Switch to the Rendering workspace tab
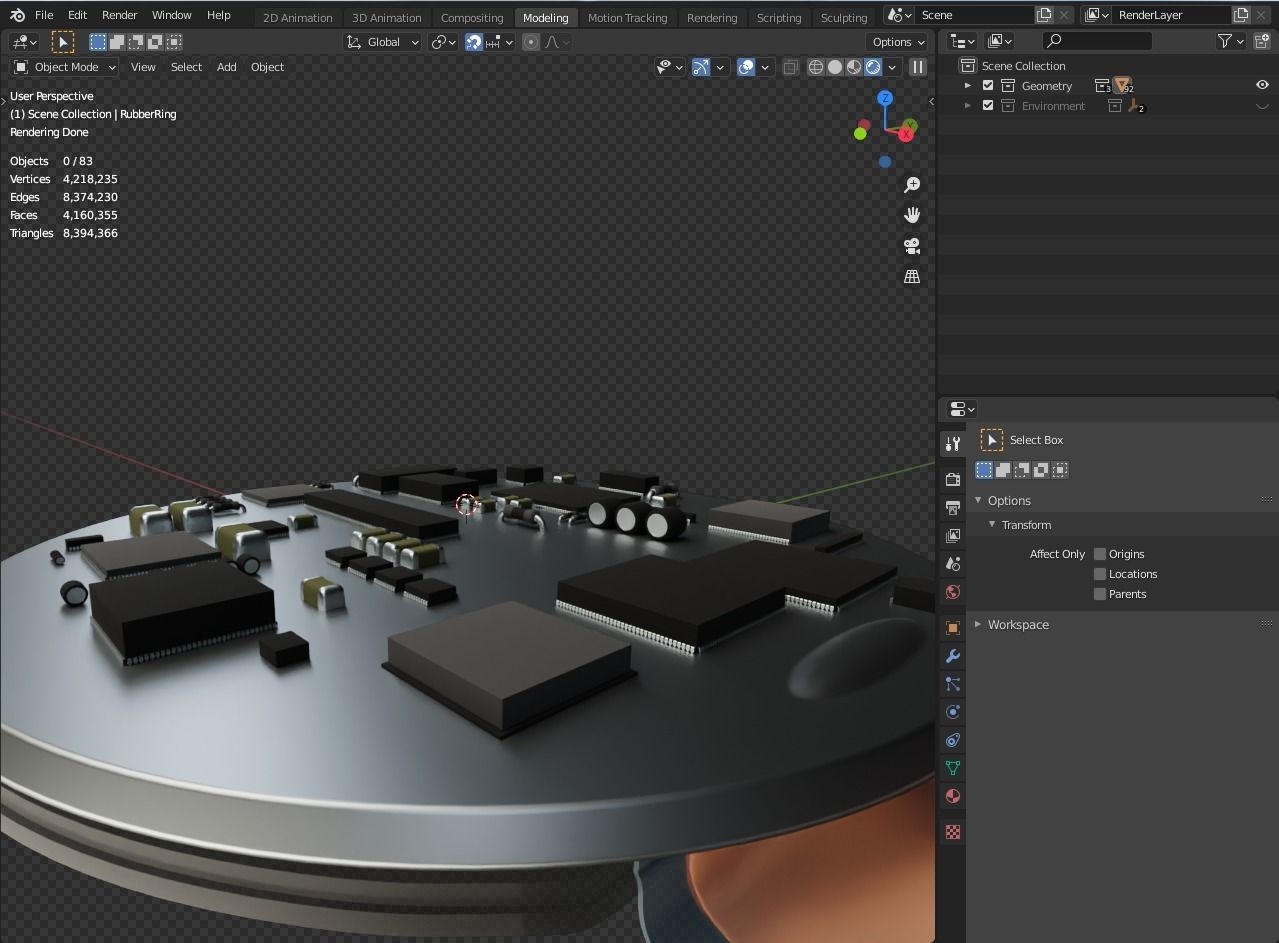Viewport: 1279px width, 943px height. click(x=712, y=17)
